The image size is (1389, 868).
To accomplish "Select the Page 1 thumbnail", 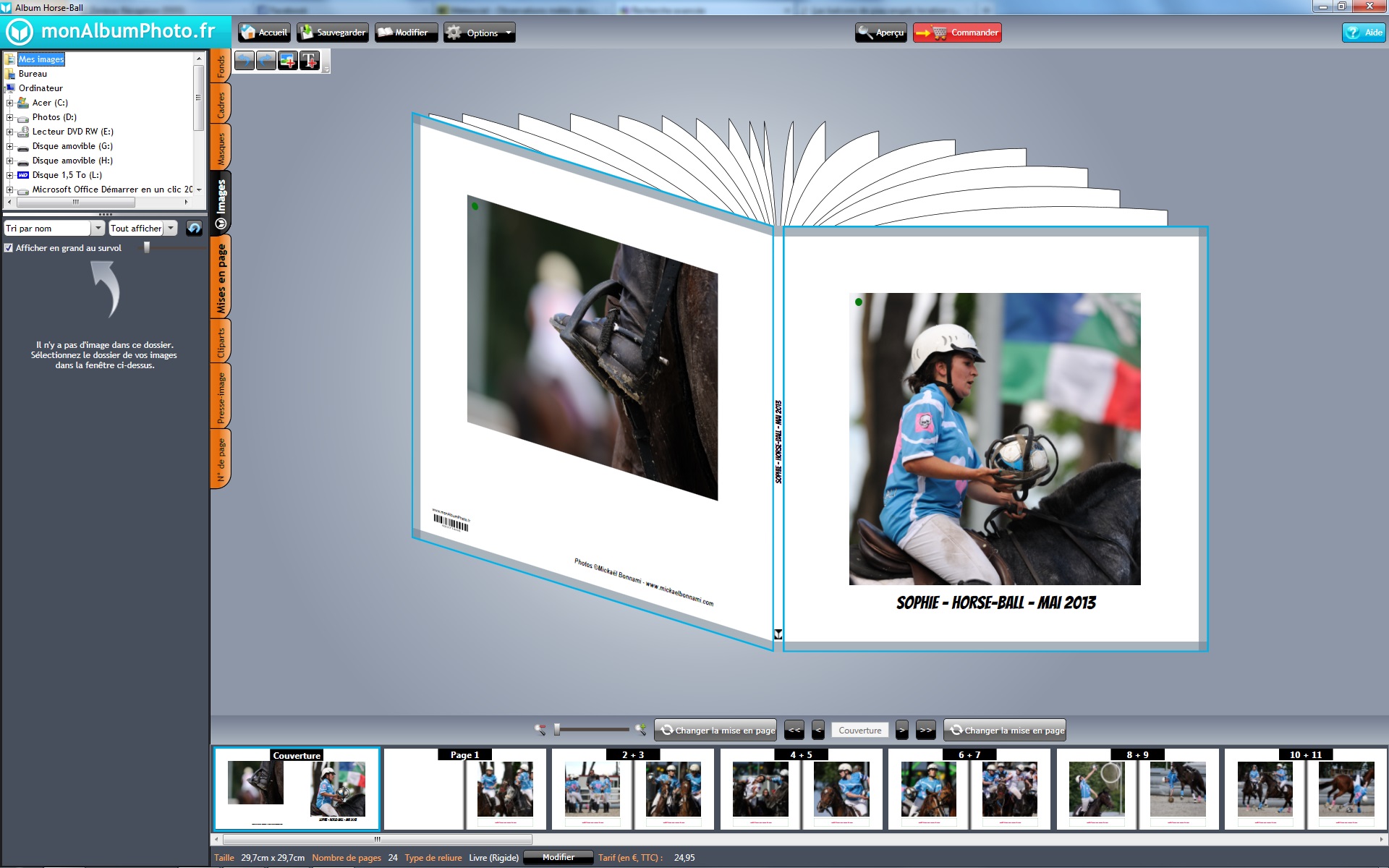I will [x=465, y=789].
